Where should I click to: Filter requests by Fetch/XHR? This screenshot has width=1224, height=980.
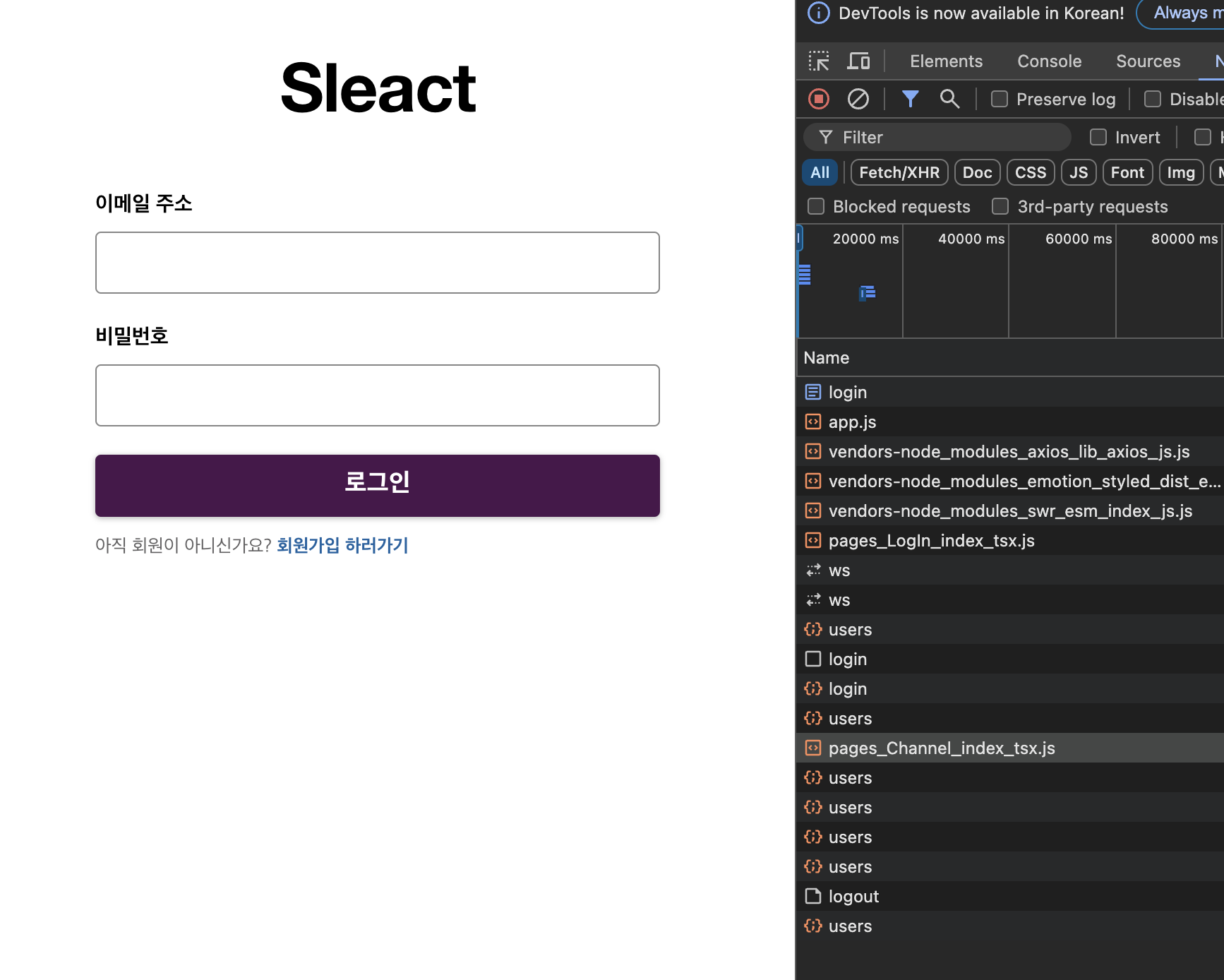899,172
